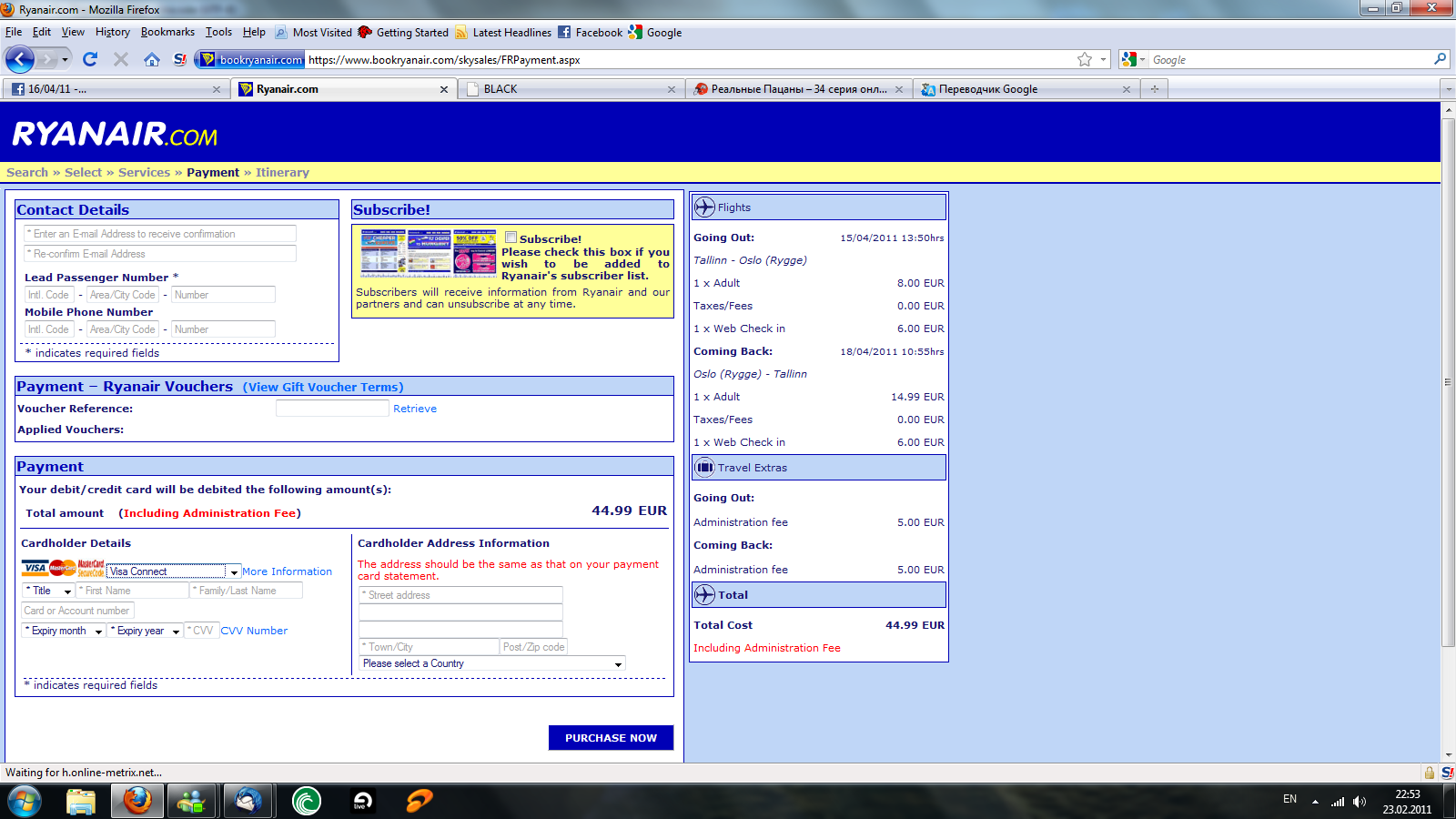The image size is (1456, 819).
Task: Open Windows Explorer from the taskbar
Action: 81,802
